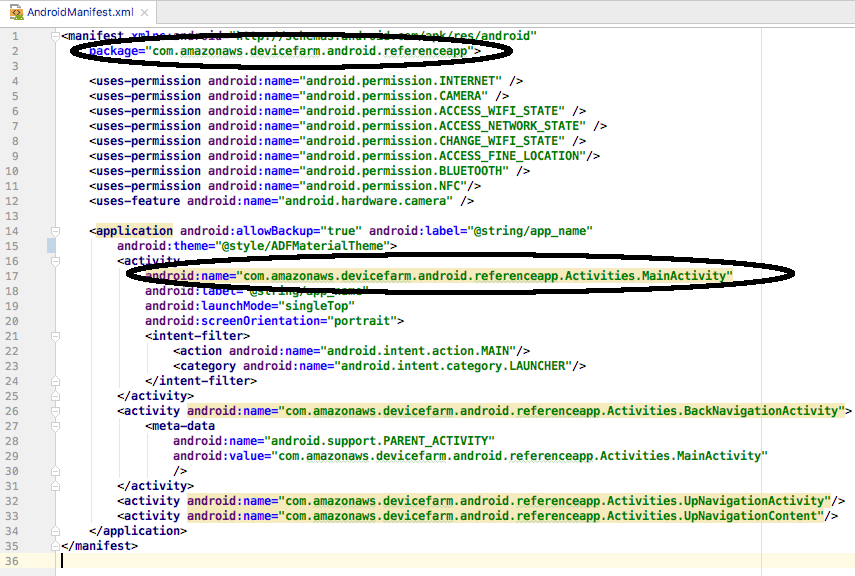The width and height of the screenshot is (855, 576).
Task: Collapse the meta-data fold on line 27
Action: (x=55, y=426)
